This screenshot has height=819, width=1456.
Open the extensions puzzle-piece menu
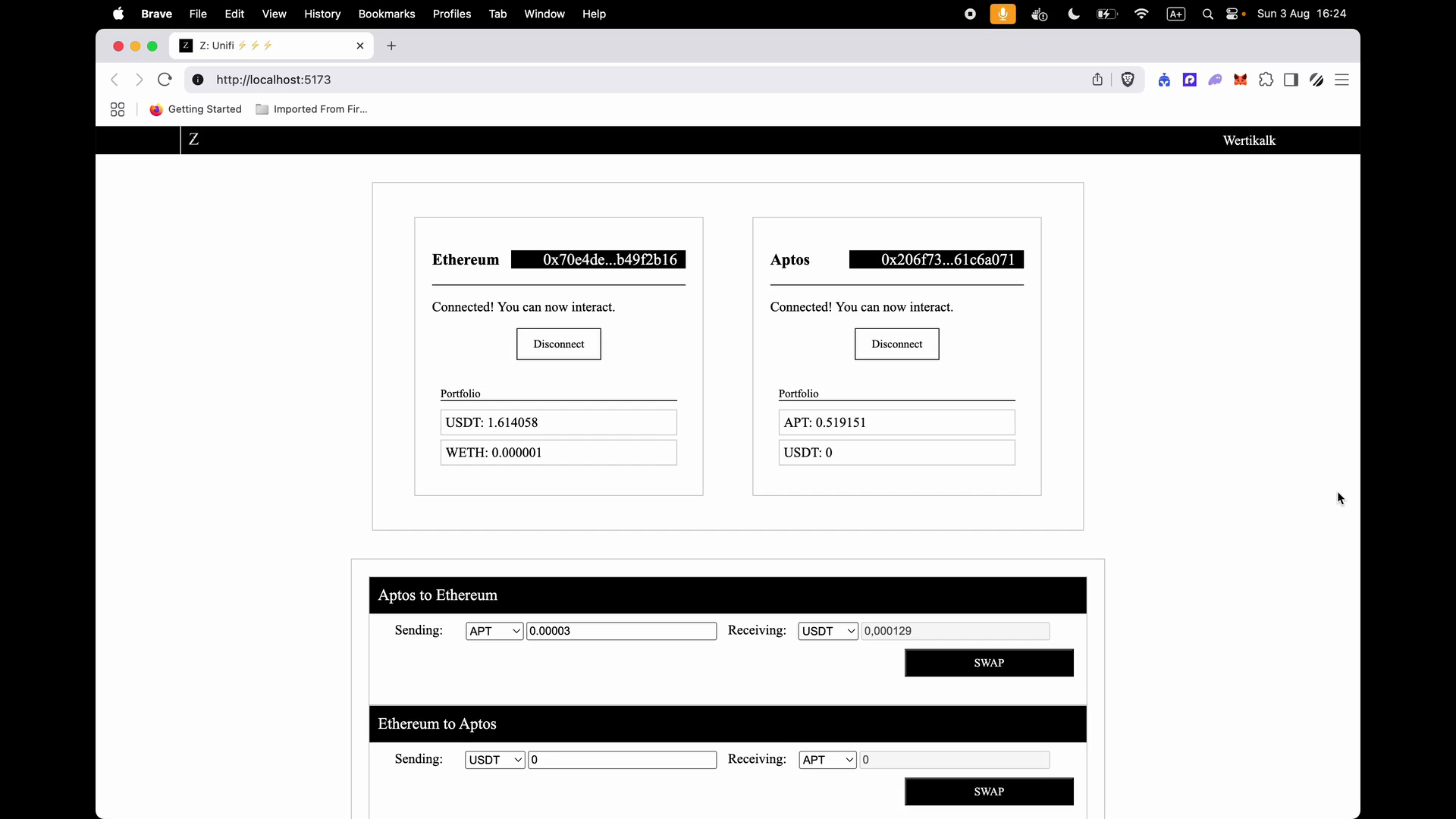coord(1266,80)
